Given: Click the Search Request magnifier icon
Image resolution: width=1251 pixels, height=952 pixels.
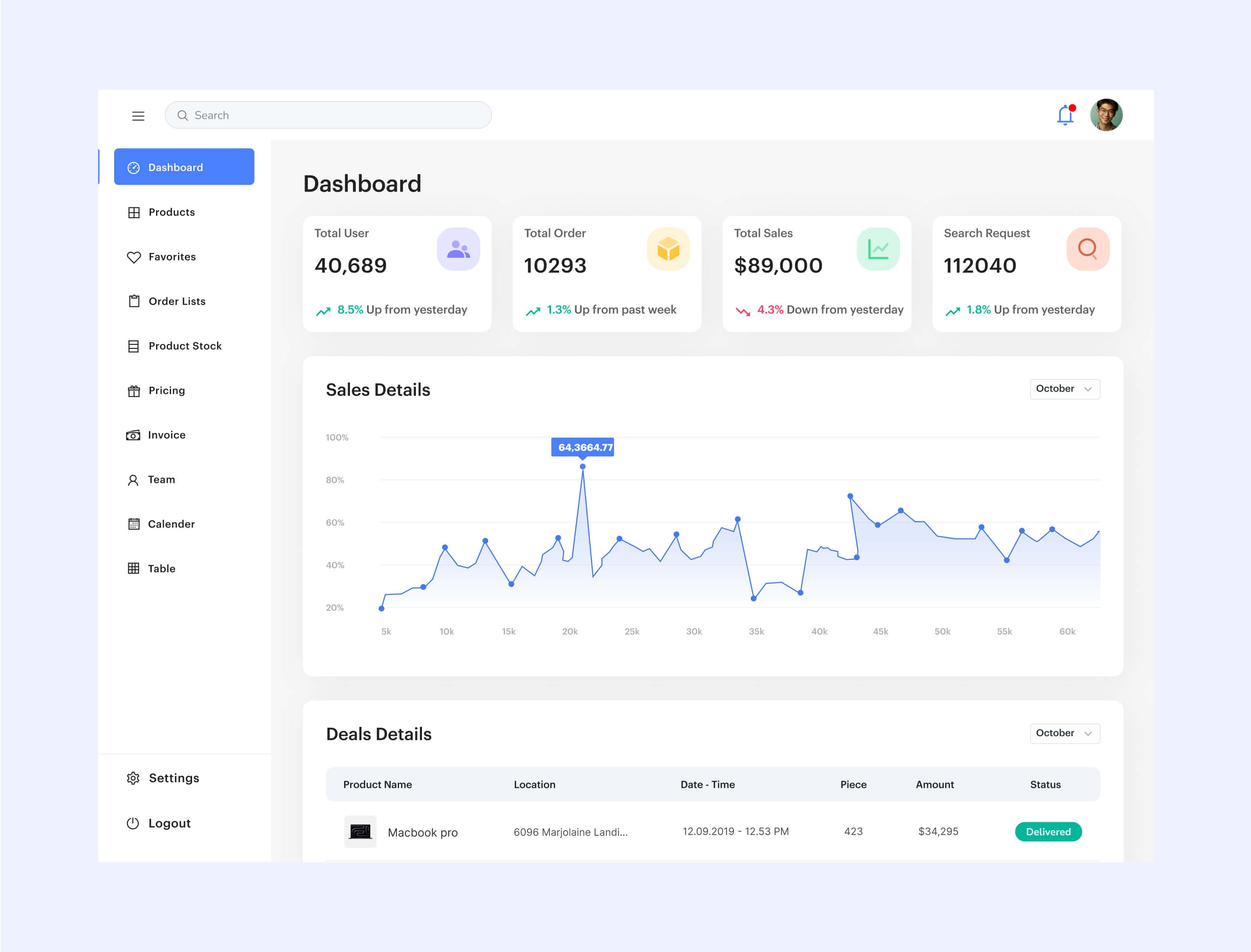Looking at the screenshot, I should [1087, 249].
